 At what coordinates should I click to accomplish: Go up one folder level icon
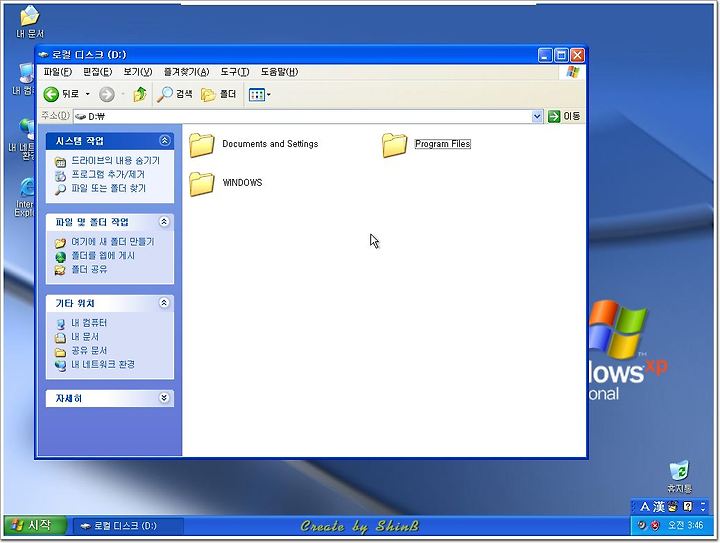pos(140,94)
